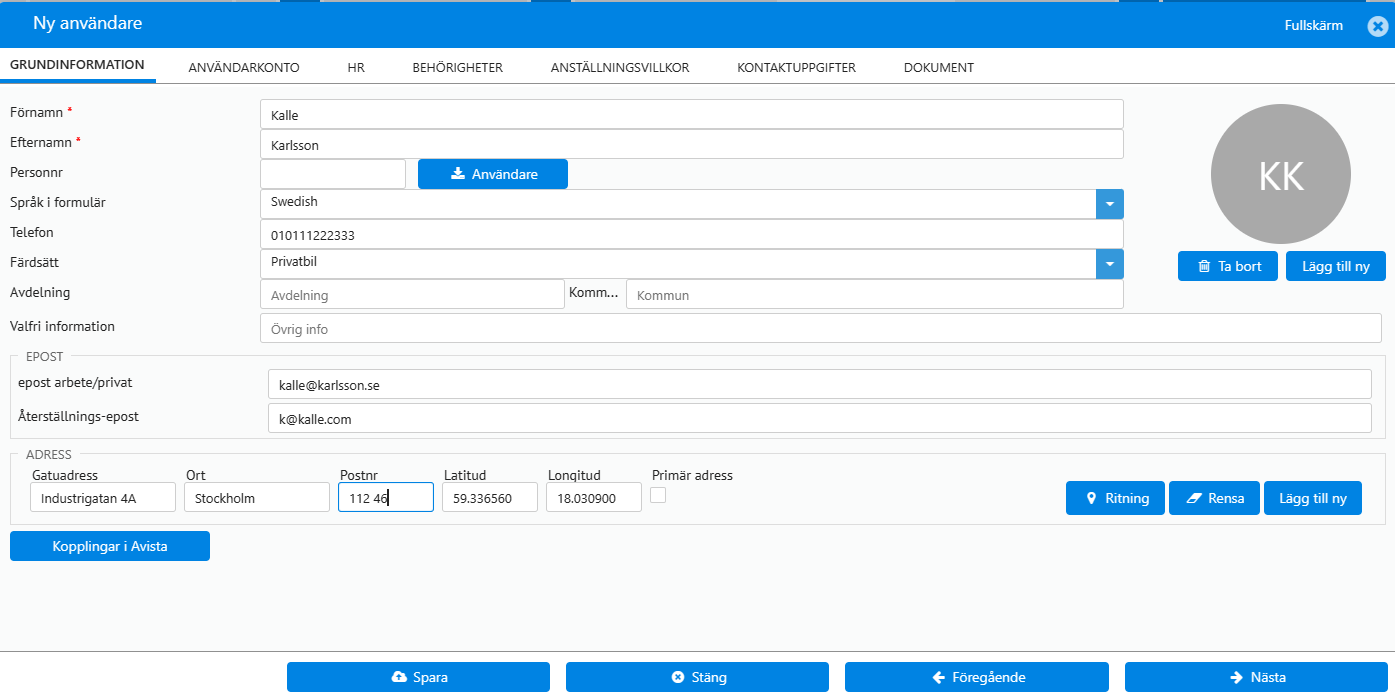Viewport: 1395px width, 699px height.
Task: Expand the Färdsätt dropdown arrow
Action: tap(1109, 264)
